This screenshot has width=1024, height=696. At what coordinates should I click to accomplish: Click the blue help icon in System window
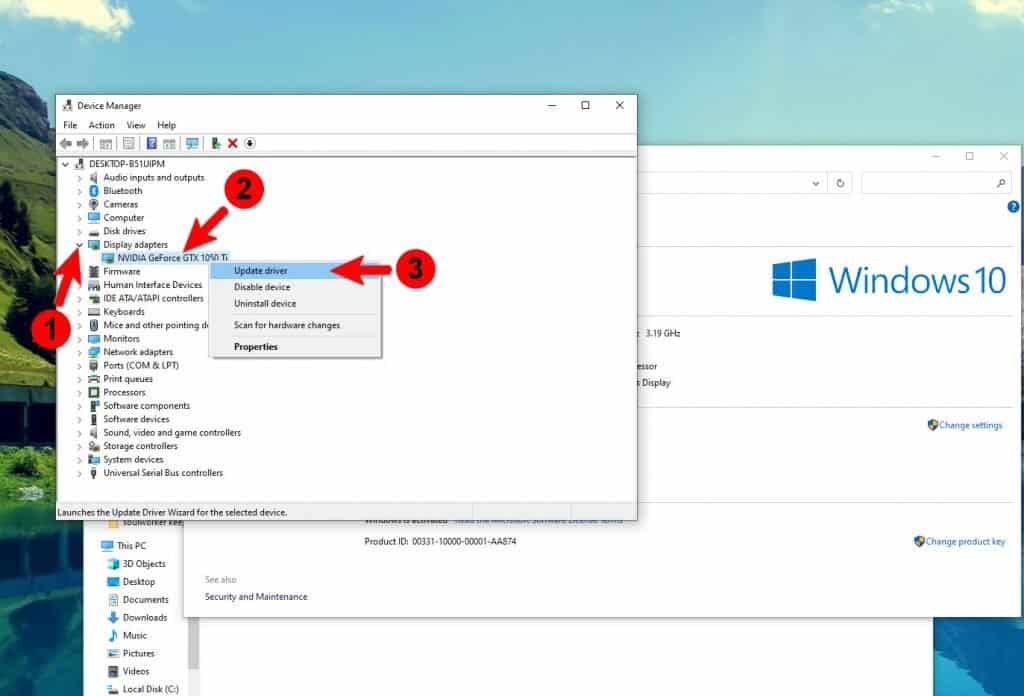click(x=1013, y=207)
